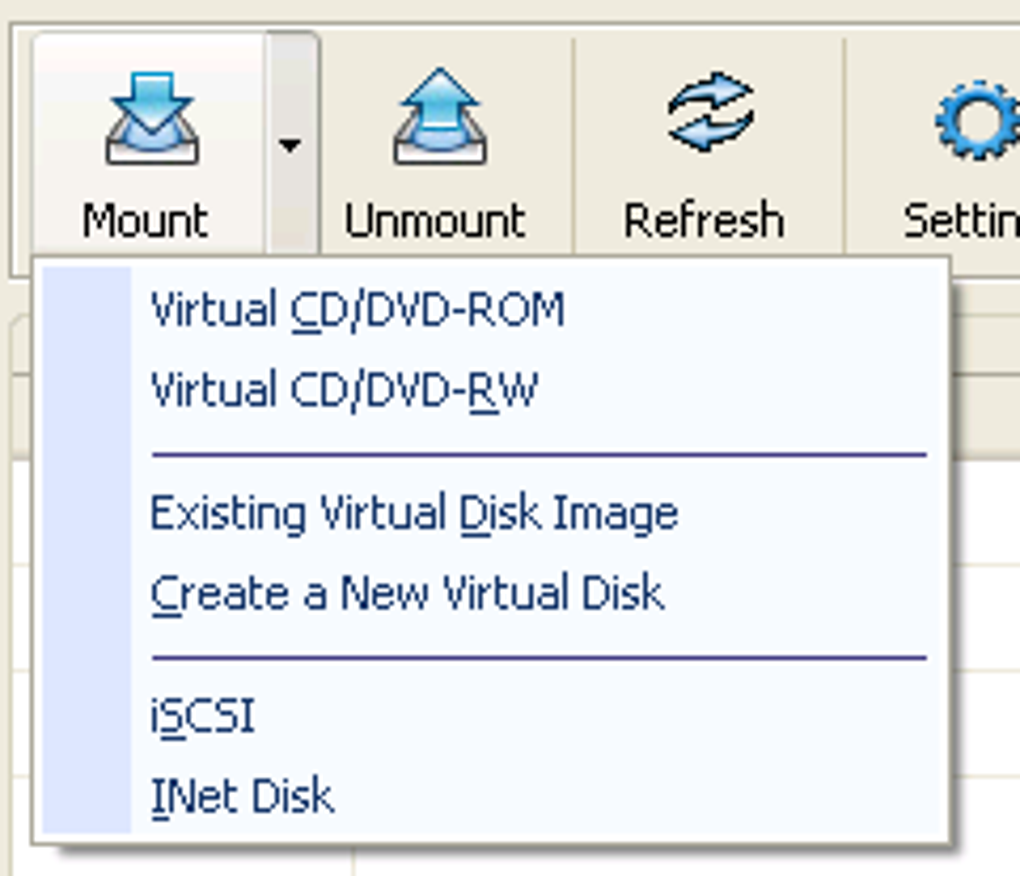Pick Existing Virtual Disk Image
This screenshot has width=1020, height=876.
414,514
